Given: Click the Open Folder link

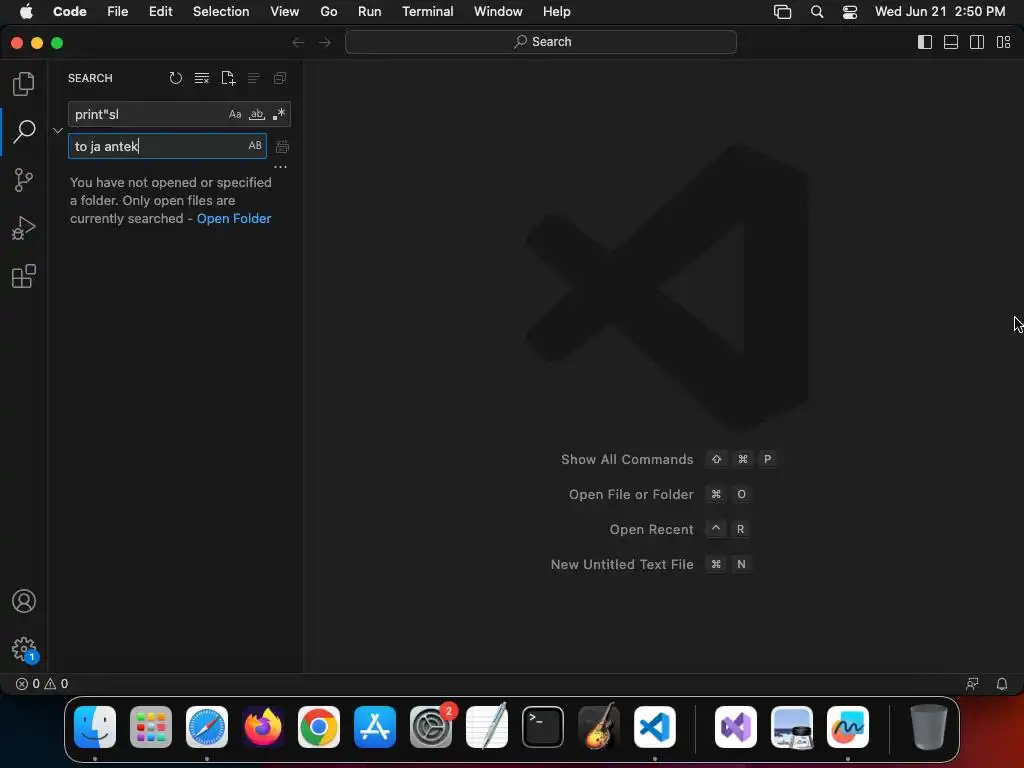Looking at the screenshot, I should tap(234, 219).
